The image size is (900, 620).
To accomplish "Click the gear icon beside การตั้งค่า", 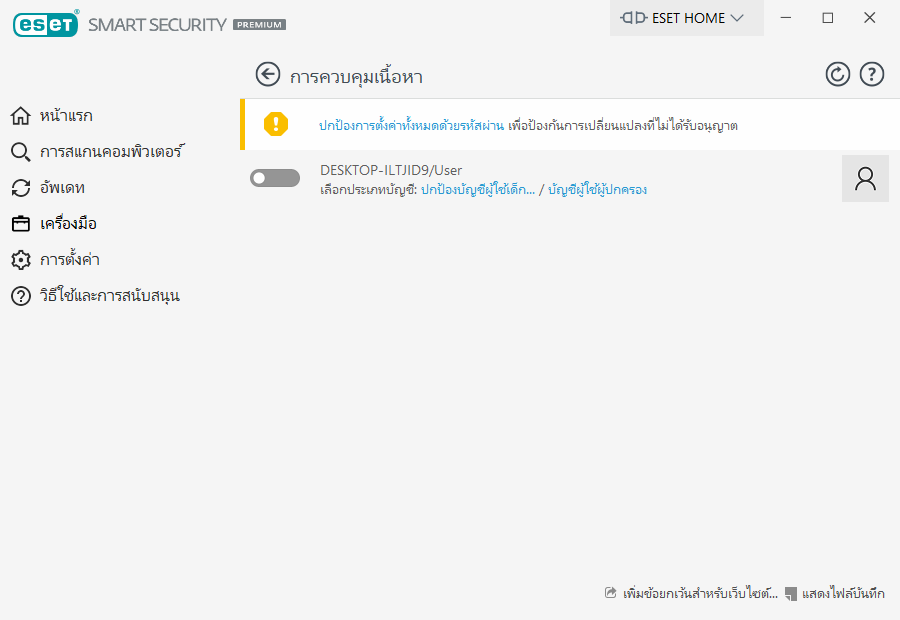I will [21, 260].
